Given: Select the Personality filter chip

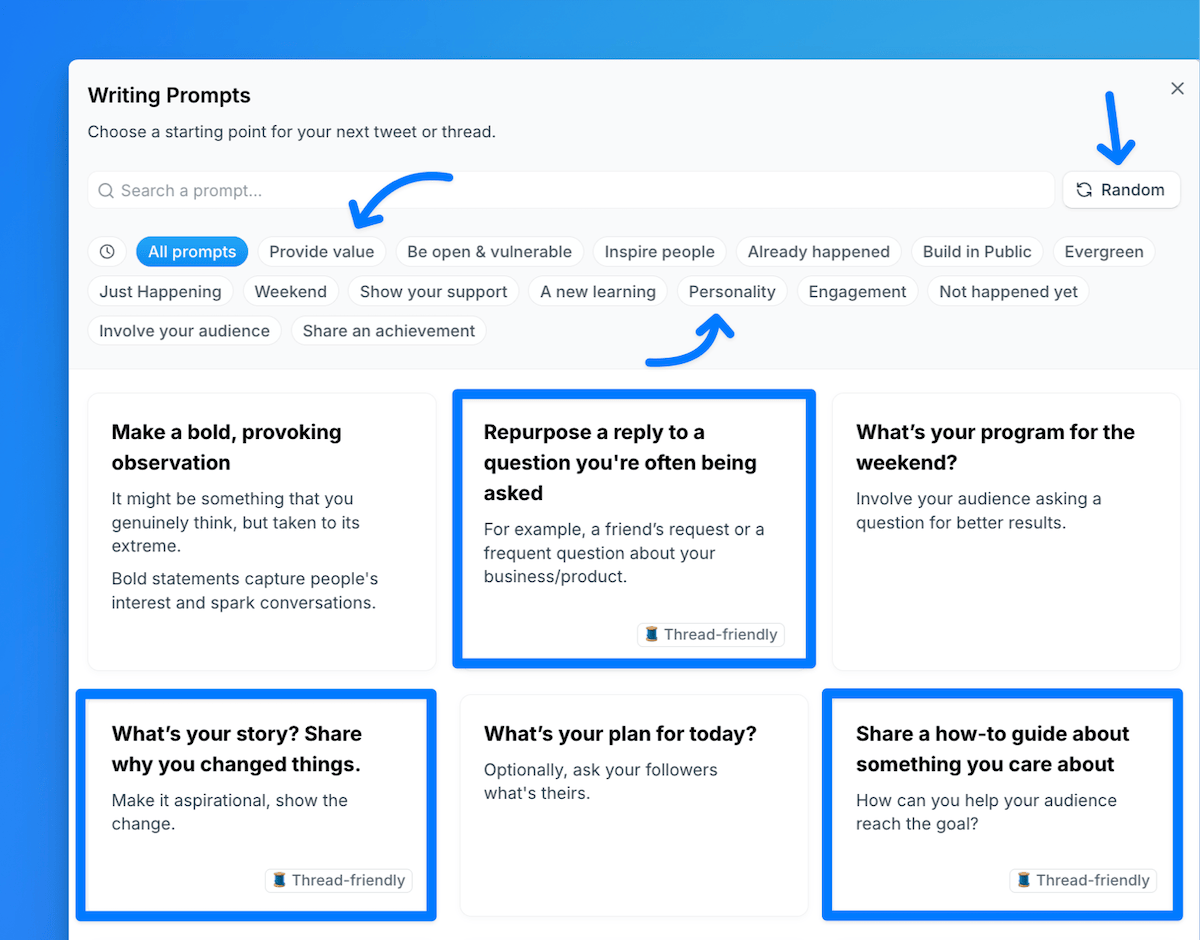Looking at the screenshot, I should (x=732, y=292).
